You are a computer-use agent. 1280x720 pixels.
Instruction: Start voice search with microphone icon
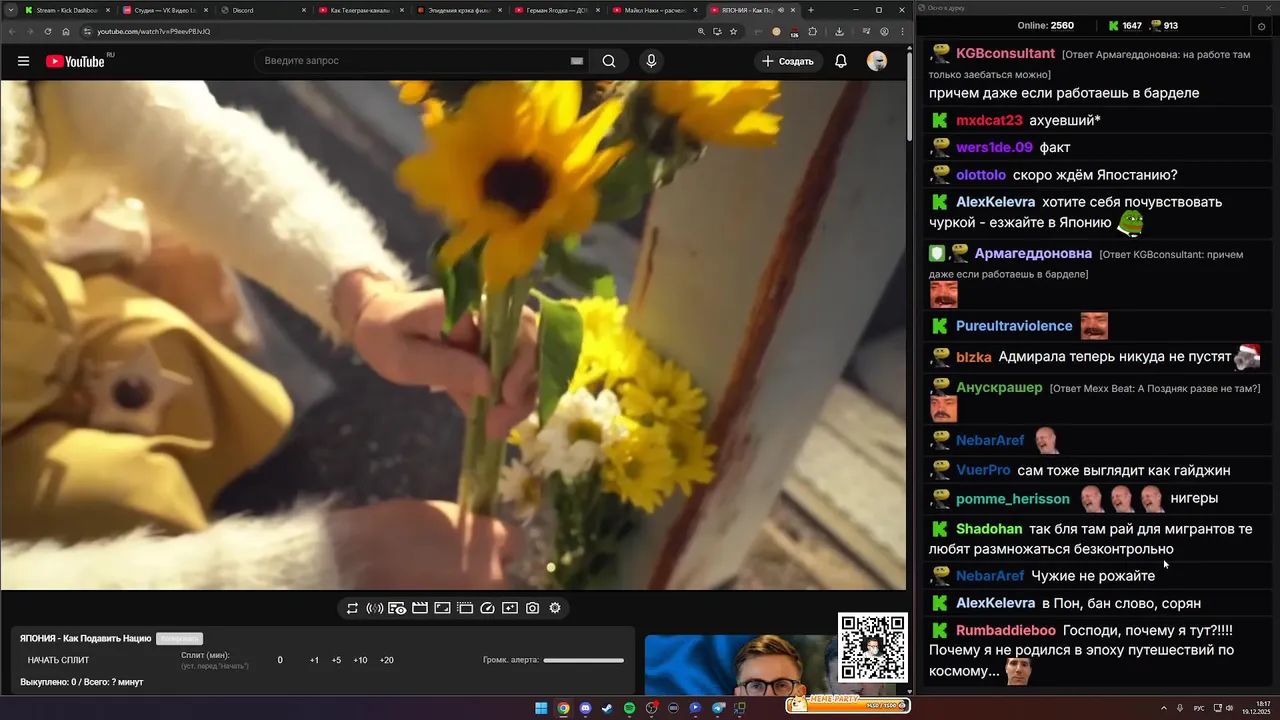[651, 61]
